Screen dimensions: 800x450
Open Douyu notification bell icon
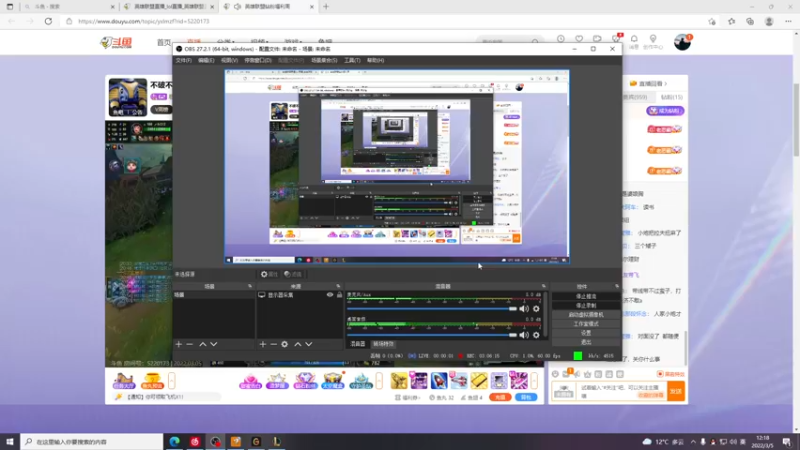(634, 39)
